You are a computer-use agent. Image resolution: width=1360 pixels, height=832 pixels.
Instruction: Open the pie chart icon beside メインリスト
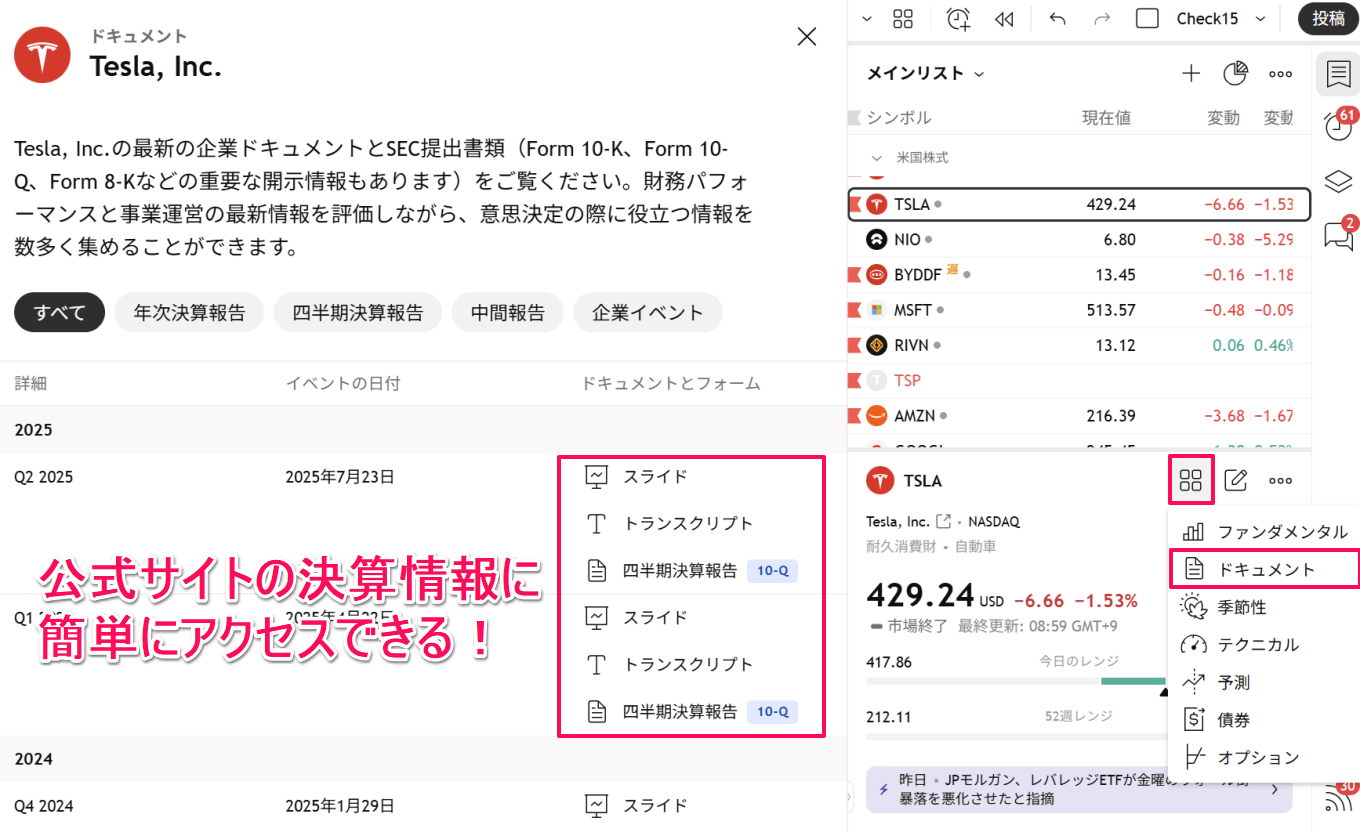coord(1235,73)
